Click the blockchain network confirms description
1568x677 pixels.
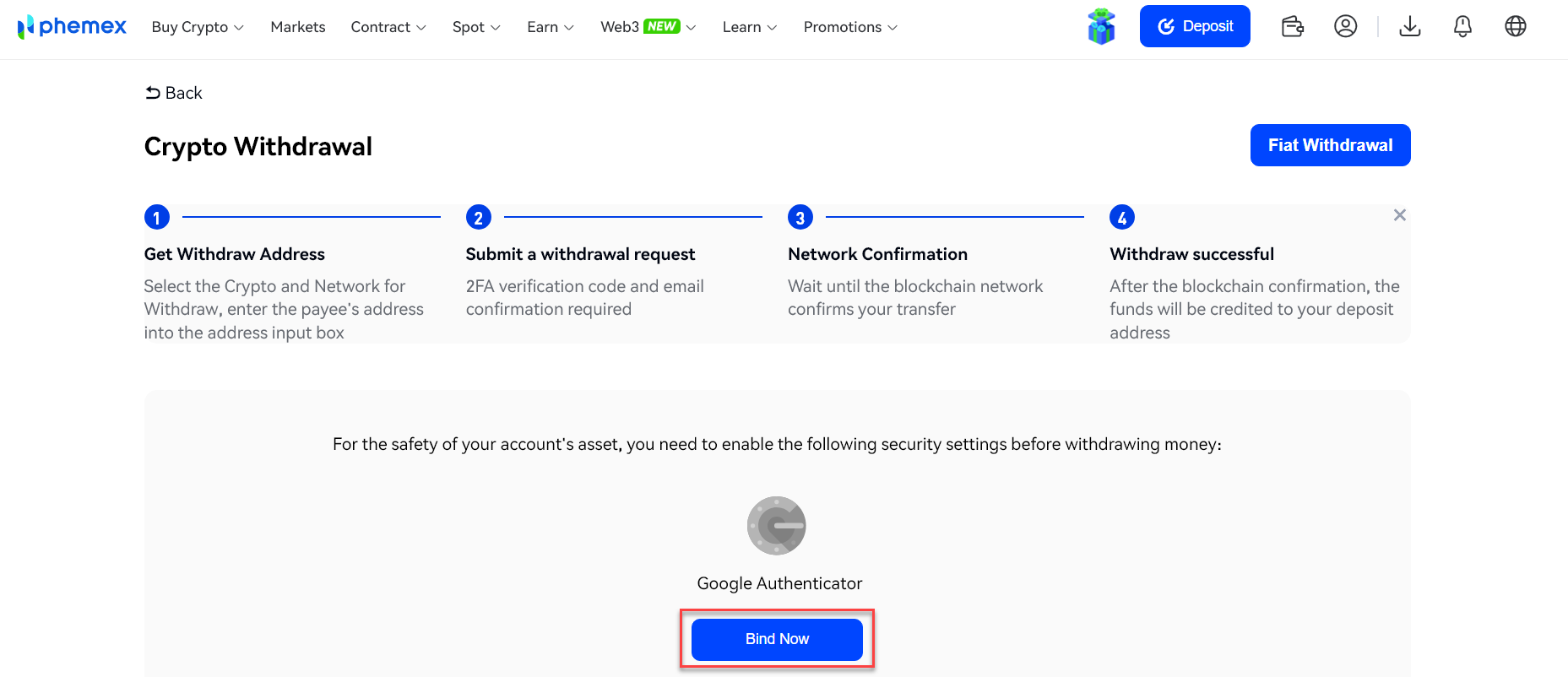915,298
